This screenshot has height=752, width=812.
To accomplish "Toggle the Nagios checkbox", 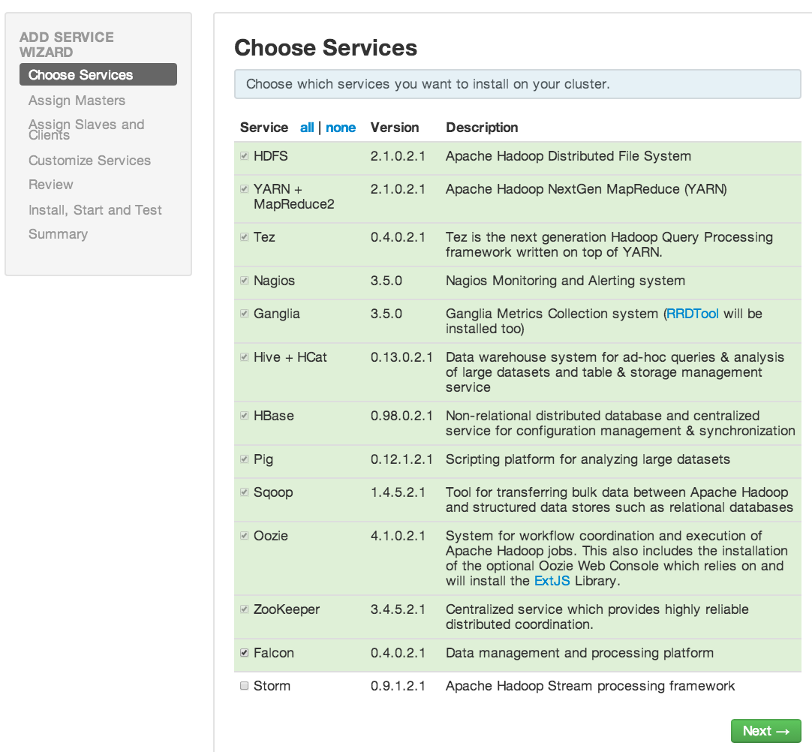I will (244, 281).
